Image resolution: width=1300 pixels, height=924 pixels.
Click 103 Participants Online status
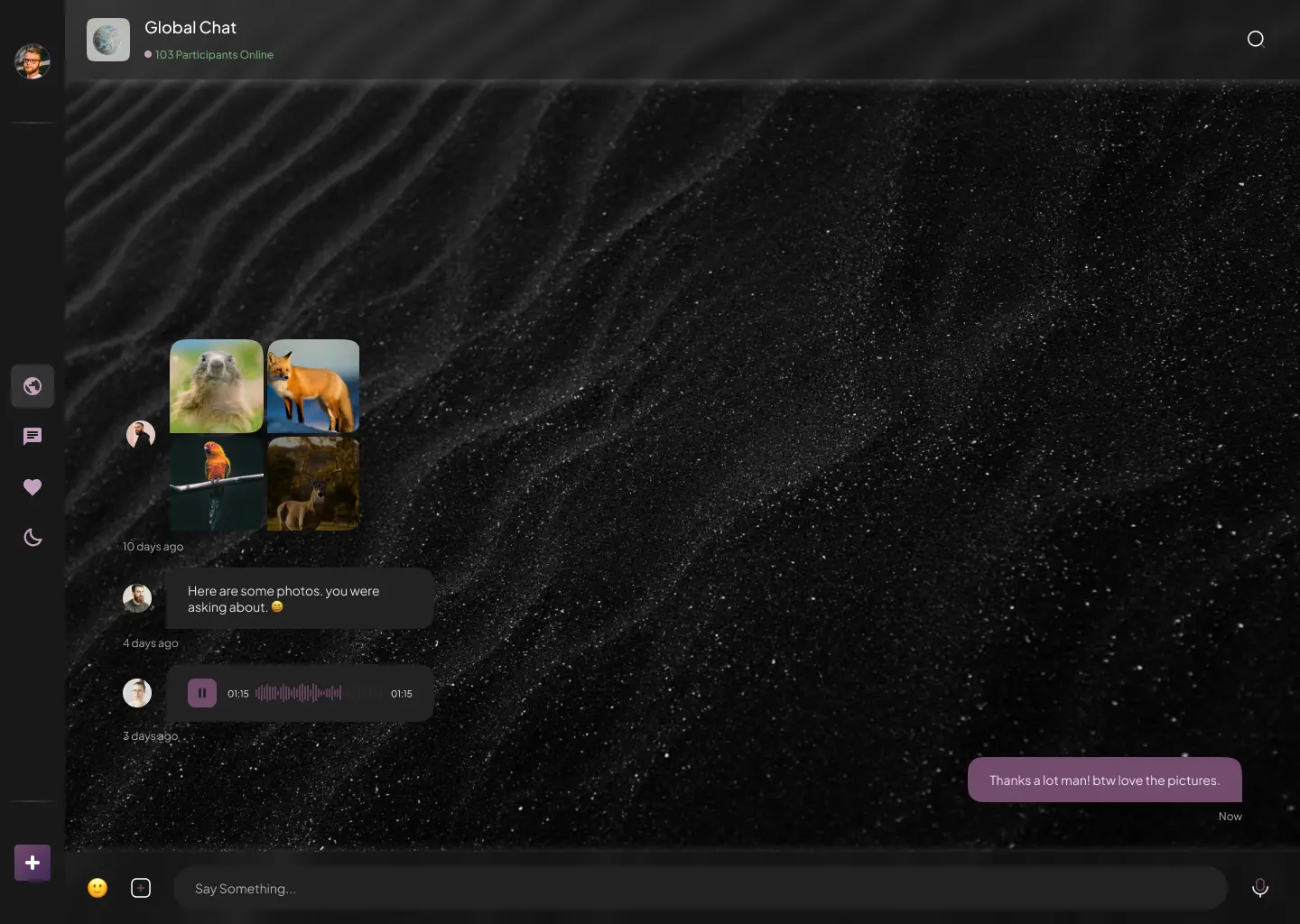(x=209, y=55)
